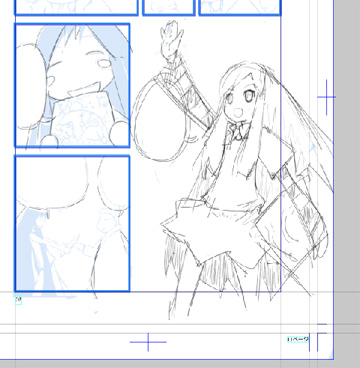Select the page number label near bottom-right corner
Image resolution: width=360 pixels, height=368 pixels.
tap(298, 339)
